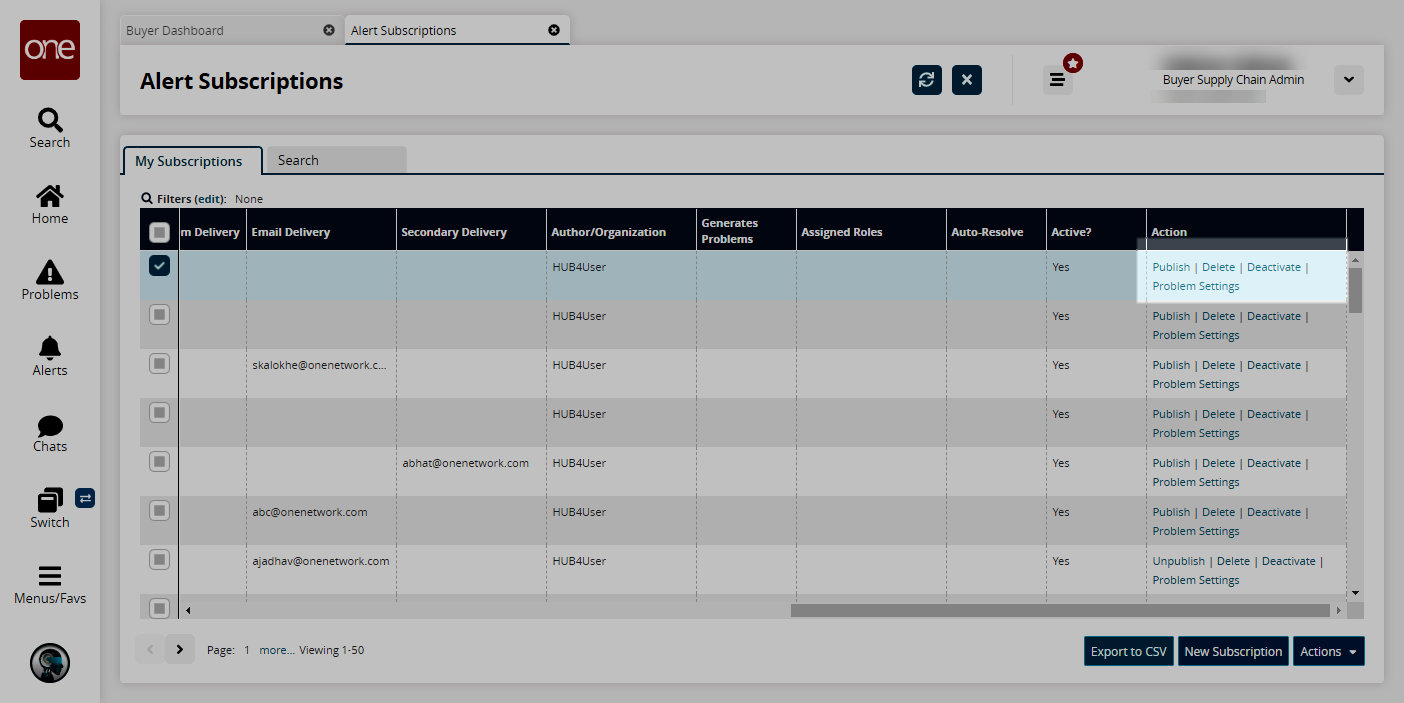Go to next page arrow

pos(180,650)
